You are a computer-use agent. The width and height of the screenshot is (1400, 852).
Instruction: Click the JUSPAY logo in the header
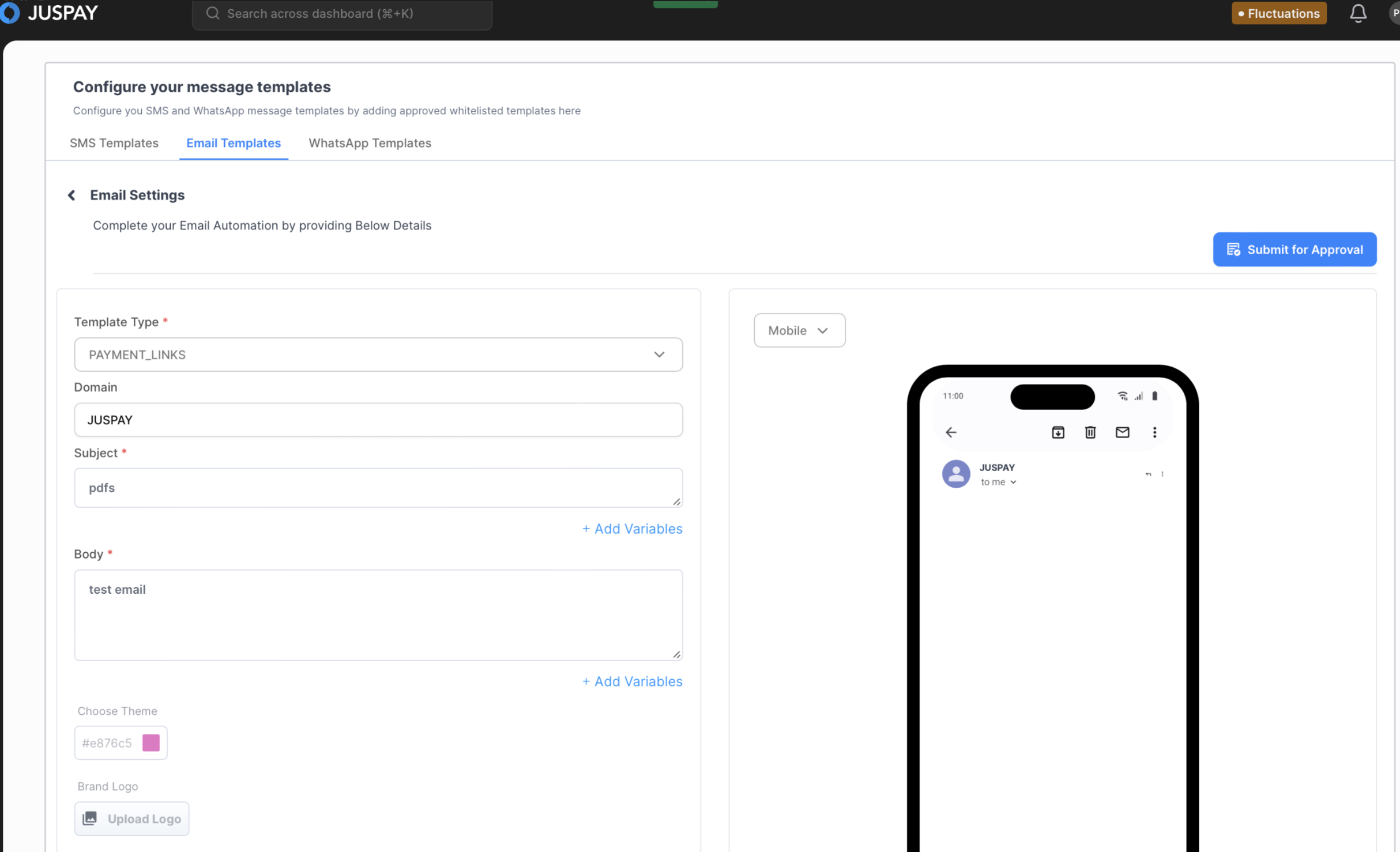(51, 13)
